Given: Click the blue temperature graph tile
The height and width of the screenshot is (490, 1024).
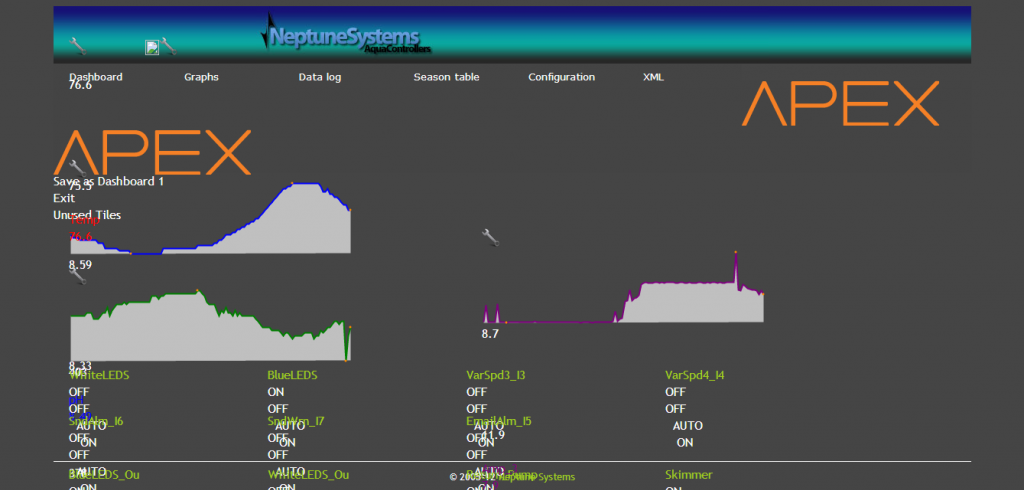Looking at the screenshot, I should tap(210, 218).
